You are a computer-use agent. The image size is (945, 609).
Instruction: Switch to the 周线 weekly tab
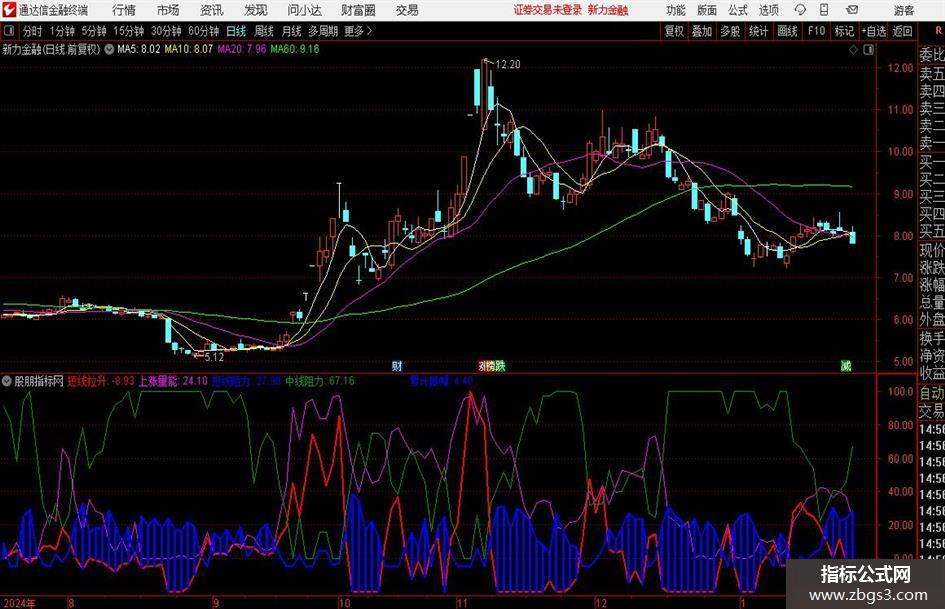point(263,31)
